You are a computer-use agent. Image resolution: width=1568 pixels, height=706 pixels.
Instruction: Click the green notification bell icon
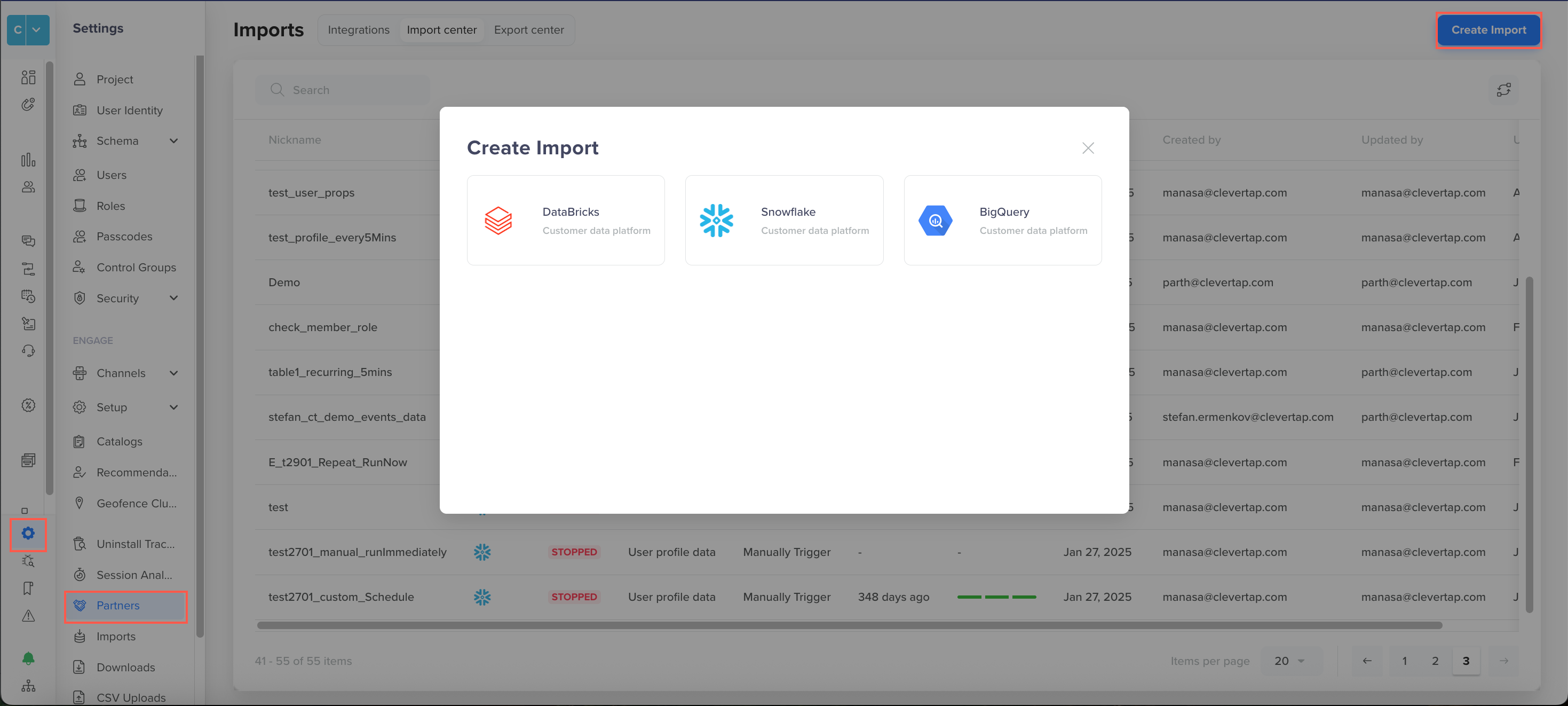[x=28, y=658]
